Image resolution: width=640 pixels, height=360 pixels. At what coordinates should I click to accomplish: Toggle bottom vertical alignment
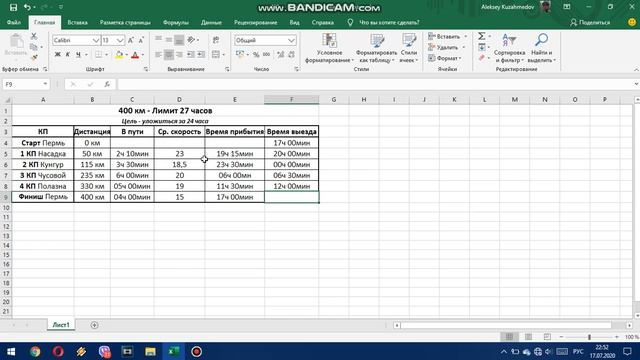pos(179,40)
